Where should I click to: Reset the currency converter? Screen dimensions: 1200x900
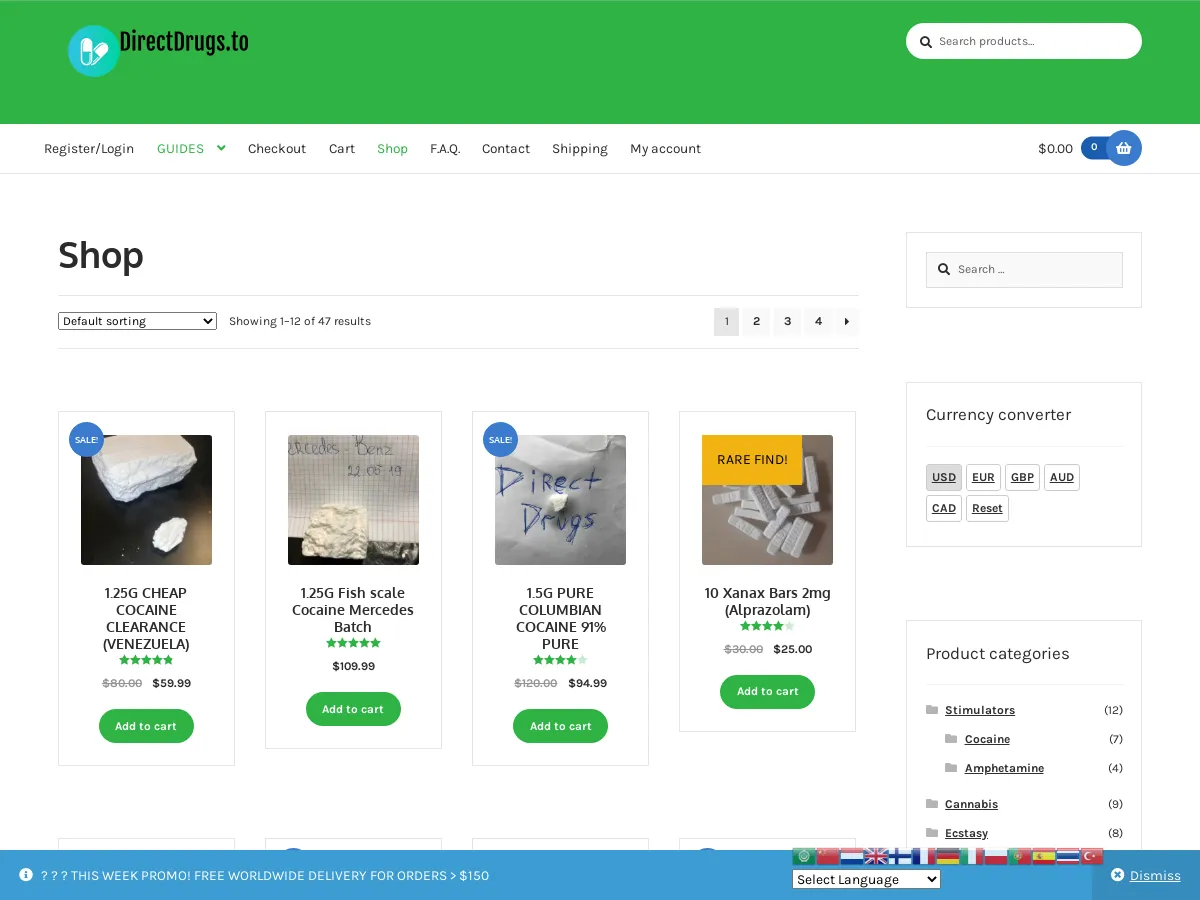pos(987,508)
